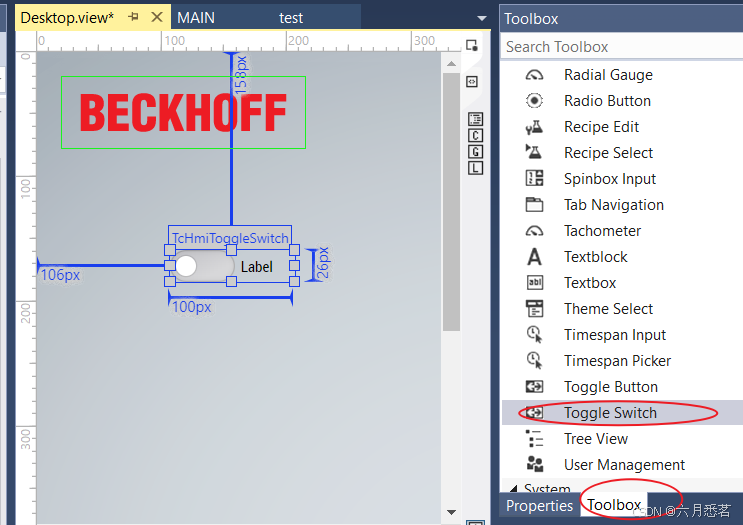
Task: Select User Management text in Toolbox
Action: (624, 465)
